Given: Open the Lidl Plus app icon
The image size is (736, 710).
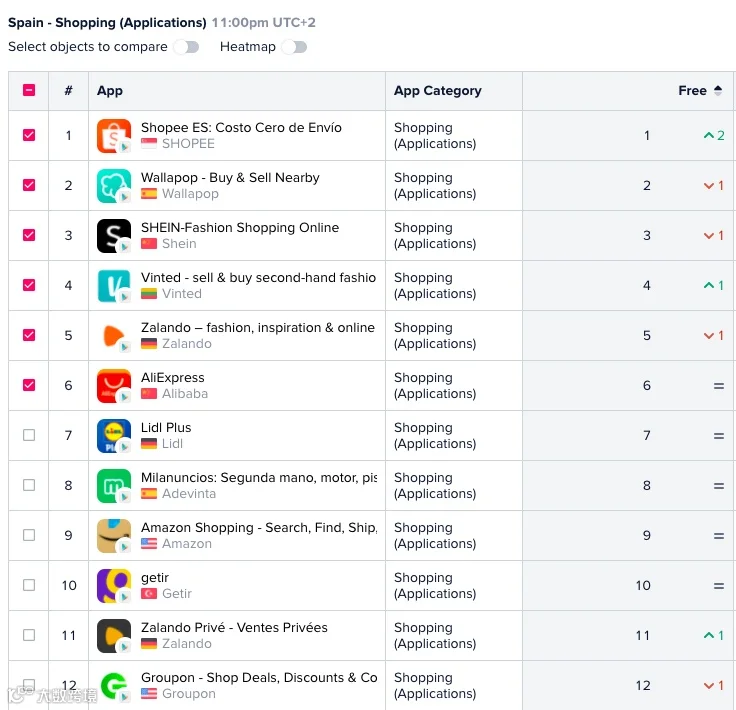Looking at the screenshot, I should (114, 436).
